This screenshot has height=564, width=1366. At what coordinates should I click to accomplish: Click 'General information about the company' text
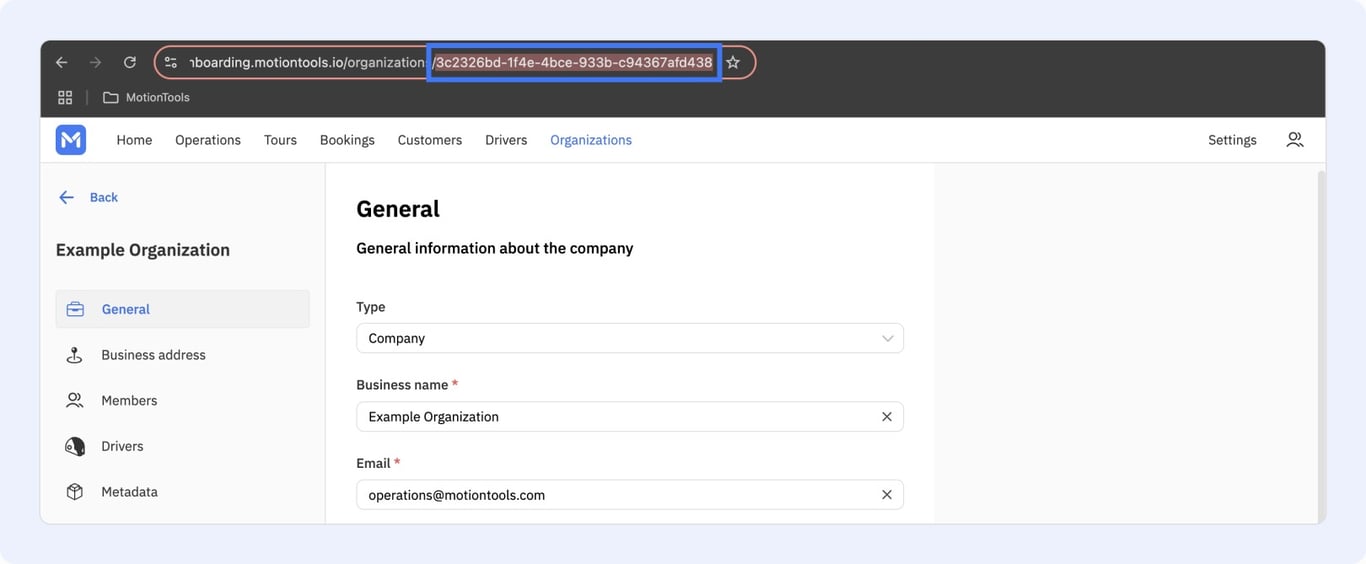point(495,248)
